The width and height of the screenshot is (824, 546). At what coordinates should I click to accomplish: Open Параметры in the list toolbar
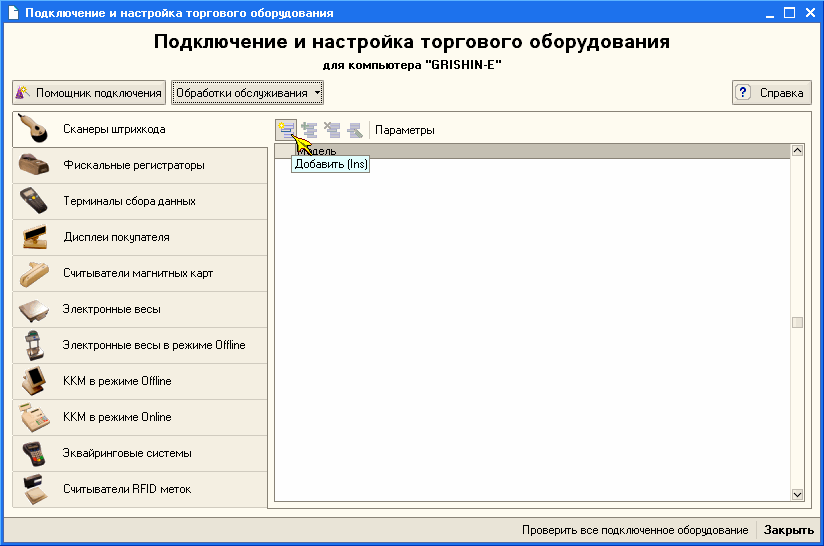405,130
